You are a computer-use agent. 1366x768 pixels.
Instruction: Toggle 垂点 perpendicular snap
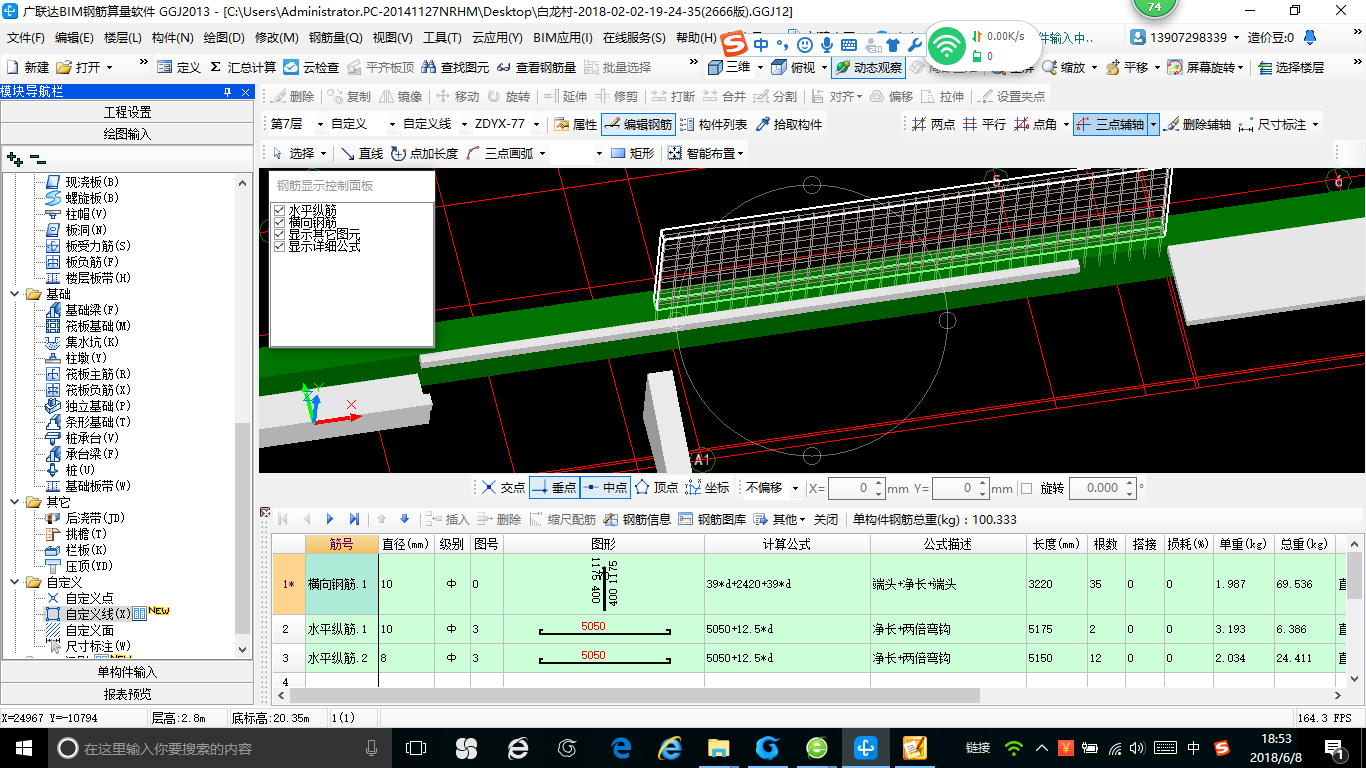pyautogui.click(x=554, y=487)
